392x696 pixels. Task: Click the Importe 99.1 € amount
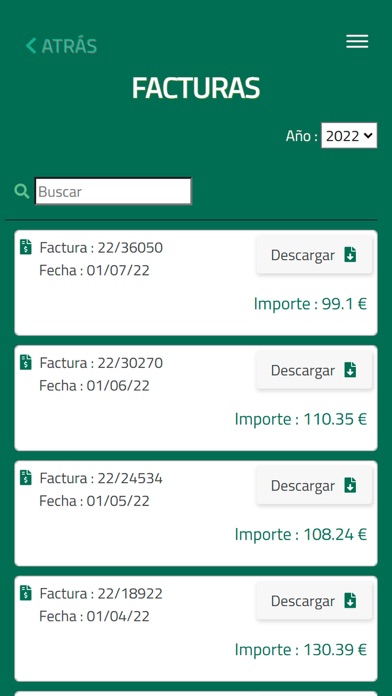[310, 304]
